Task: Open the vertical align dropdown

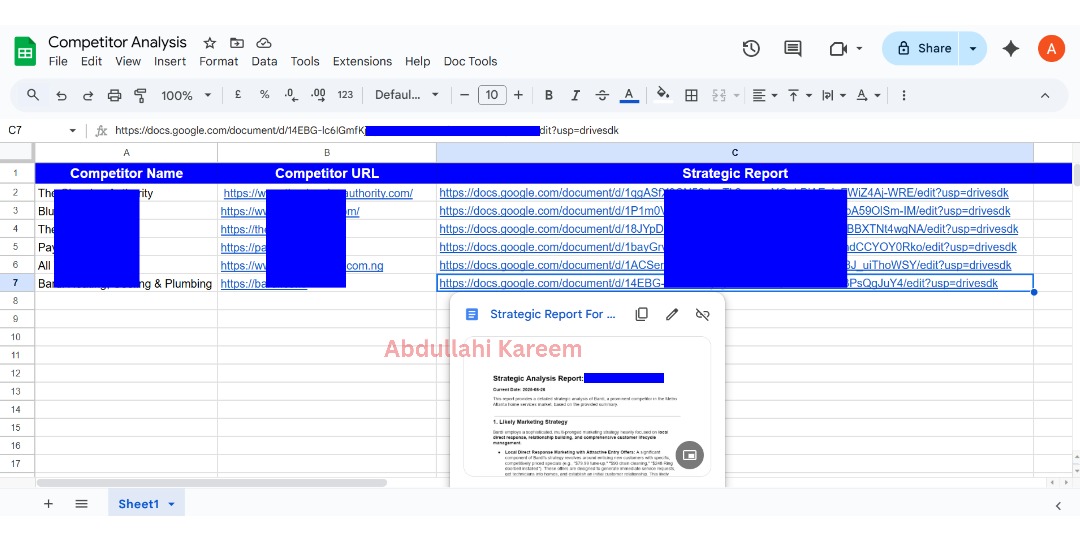Action: pyautogui.click(x=800, y=96)
